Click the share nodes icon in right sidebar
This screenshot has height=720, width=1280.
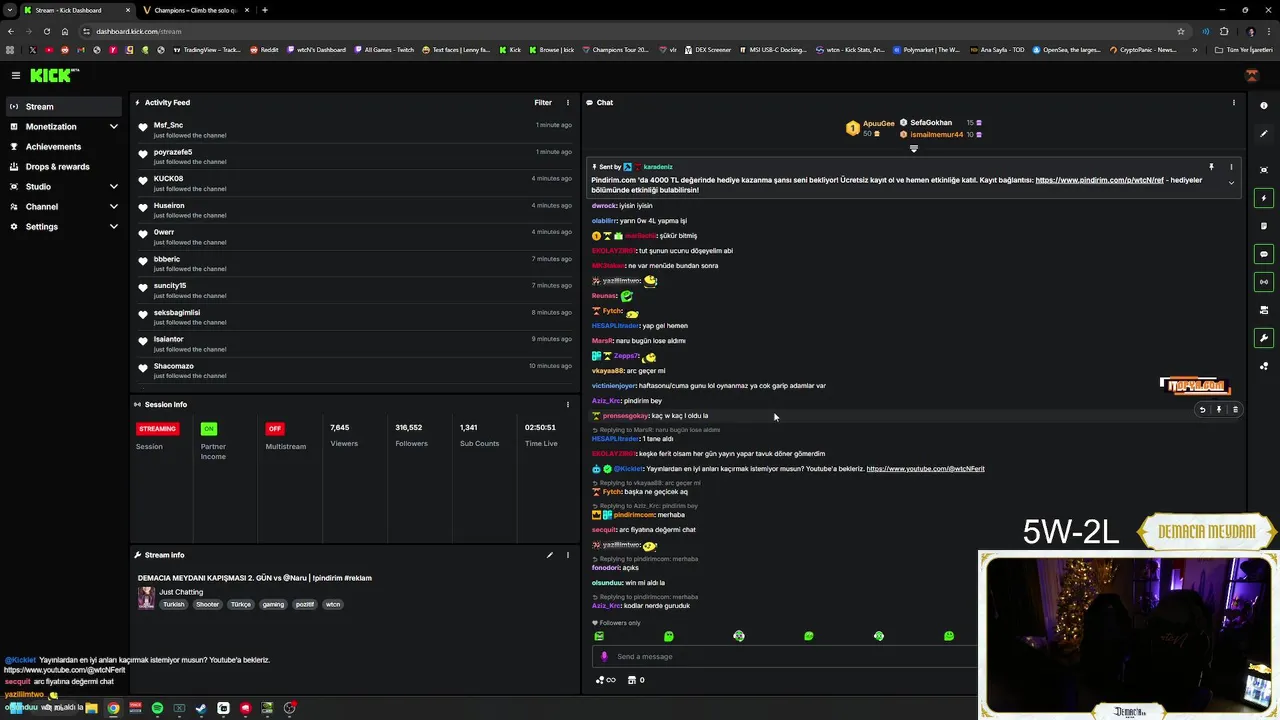click(1264, 366)
